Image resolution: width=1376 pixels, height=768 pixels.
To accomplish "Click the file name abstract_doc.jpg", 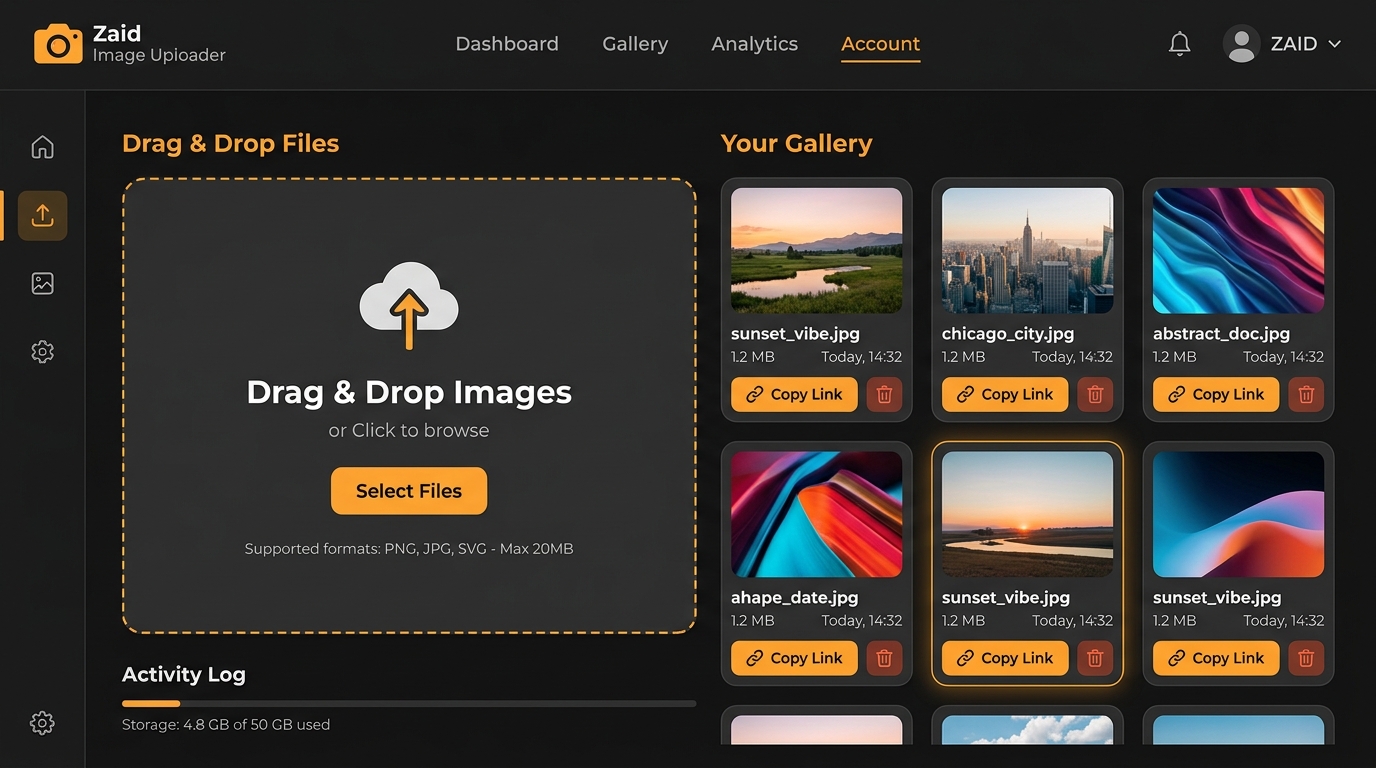I will point(1221,334).
